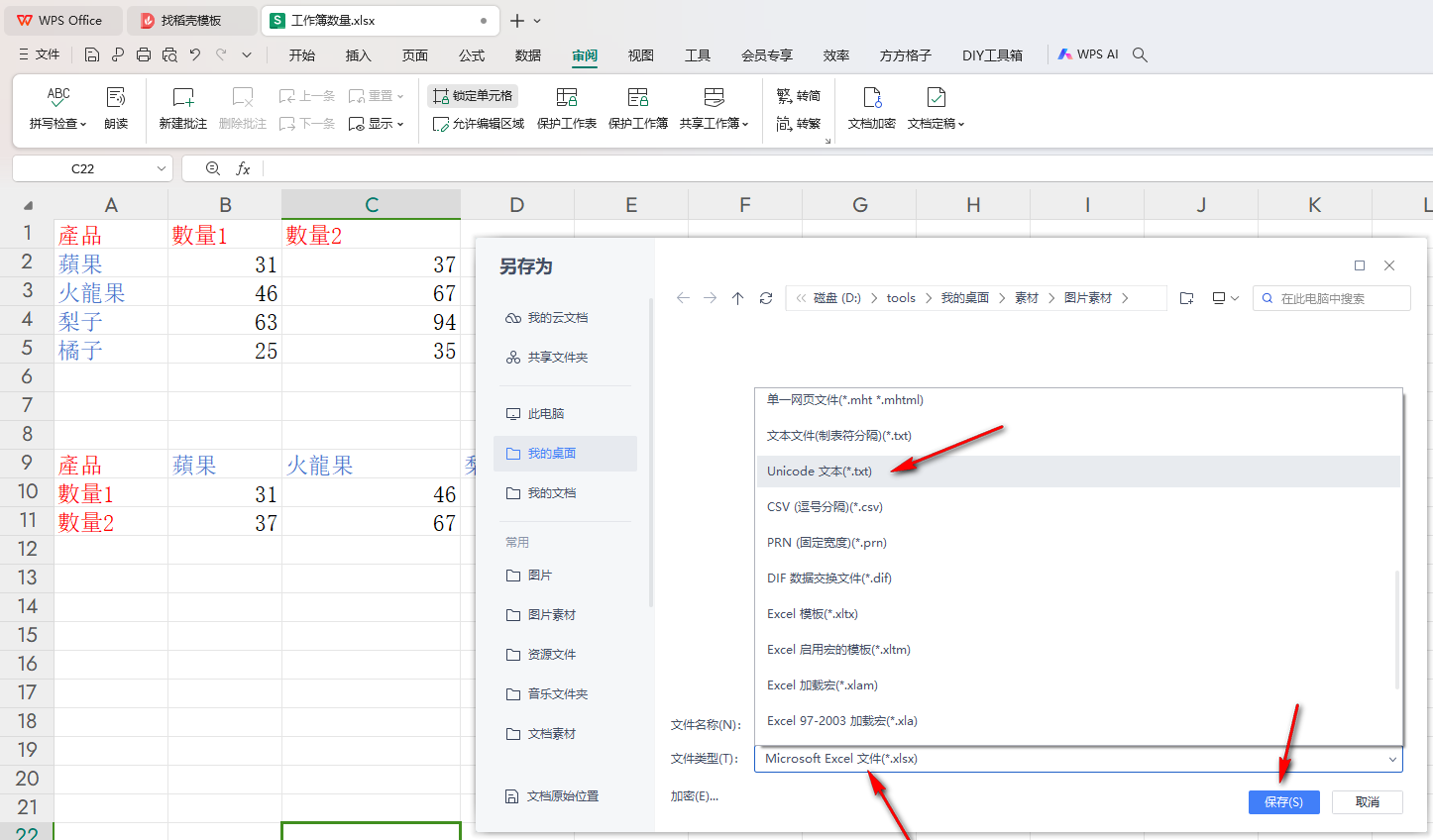This screenshot has height=840, width=1433.
Task: Open 我的文档 in dialog sidebar
Action: point(565,493)
